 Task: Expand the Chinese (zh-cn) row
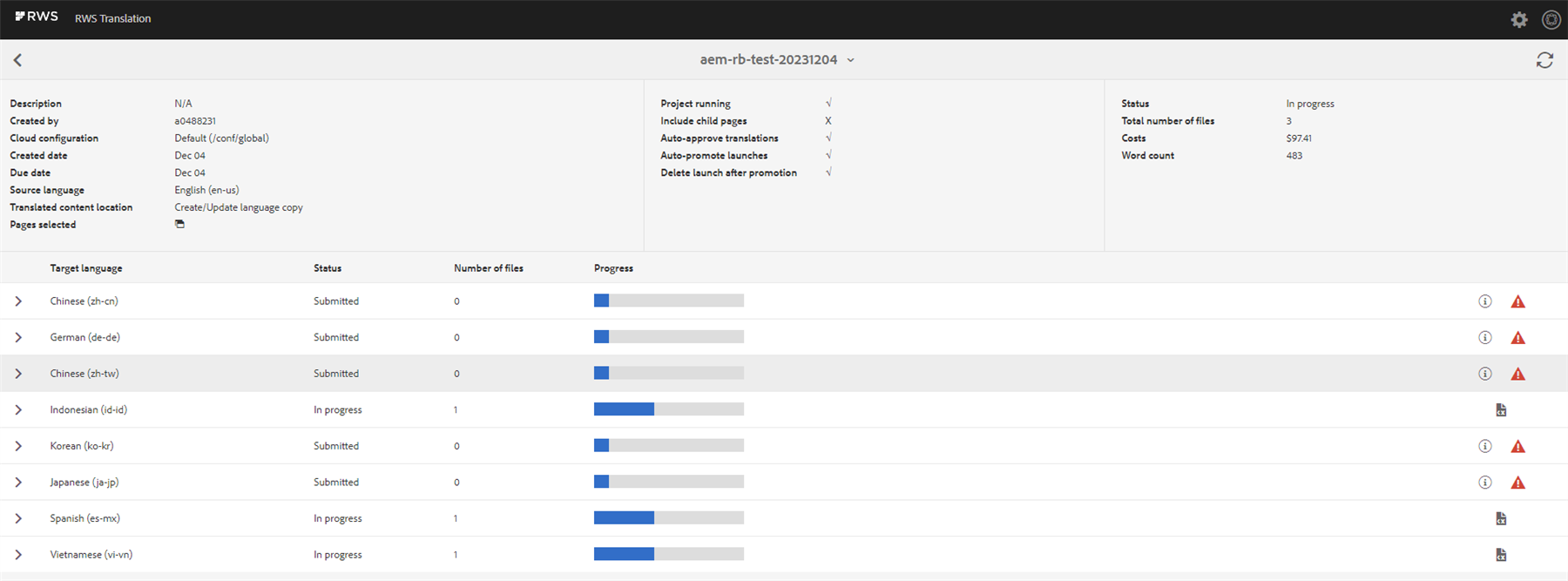pyautogui.click(x=18, y=301)
